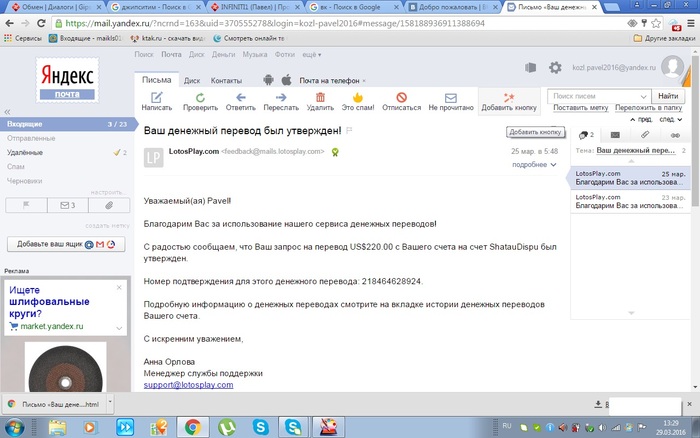Collapse the left sidebar double arrow

tap(8, 112)
